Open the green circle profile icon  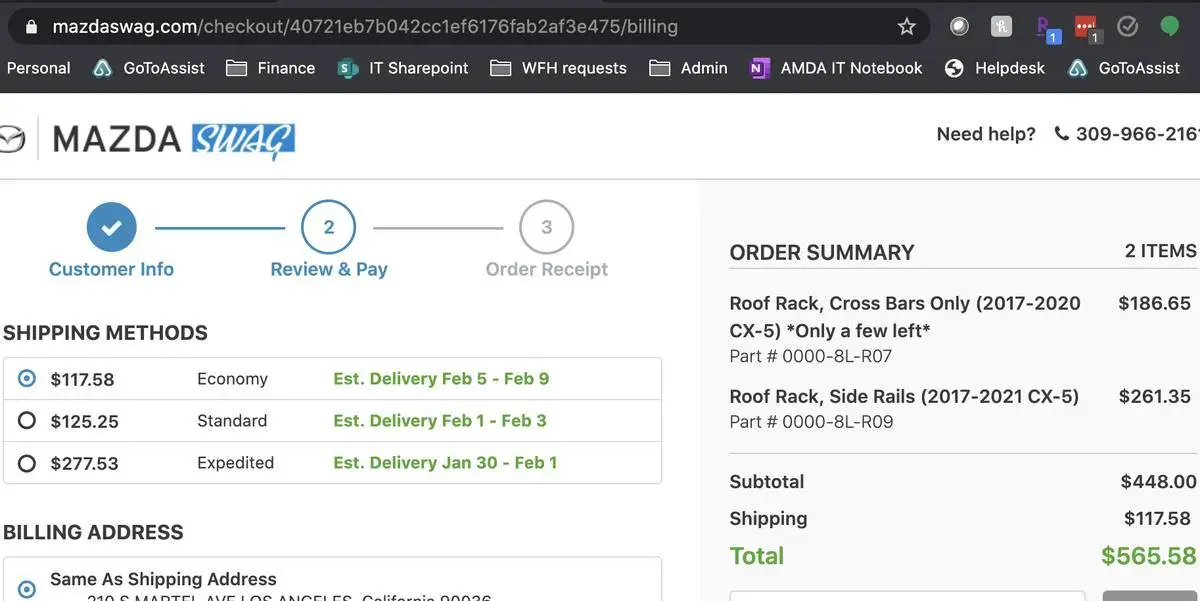[1170, 27]
